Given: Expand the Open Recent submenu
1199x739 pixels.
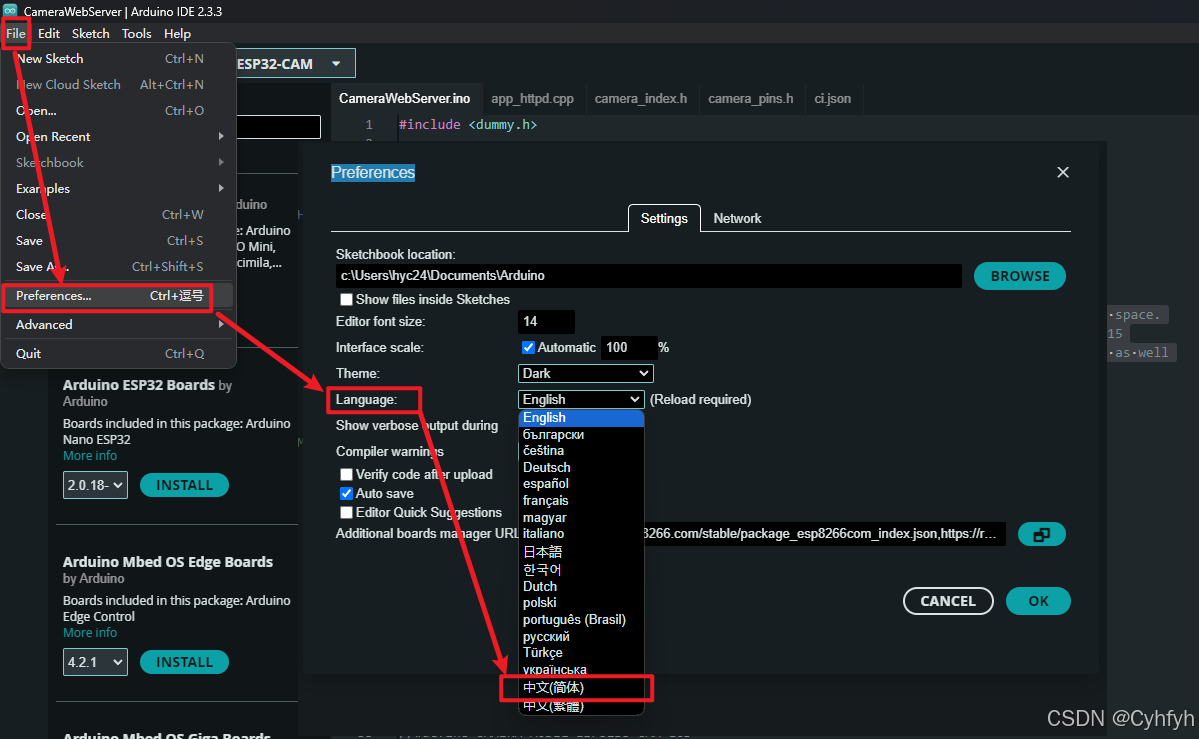Looking at the screenshot, I should click(x=119, y=136).
